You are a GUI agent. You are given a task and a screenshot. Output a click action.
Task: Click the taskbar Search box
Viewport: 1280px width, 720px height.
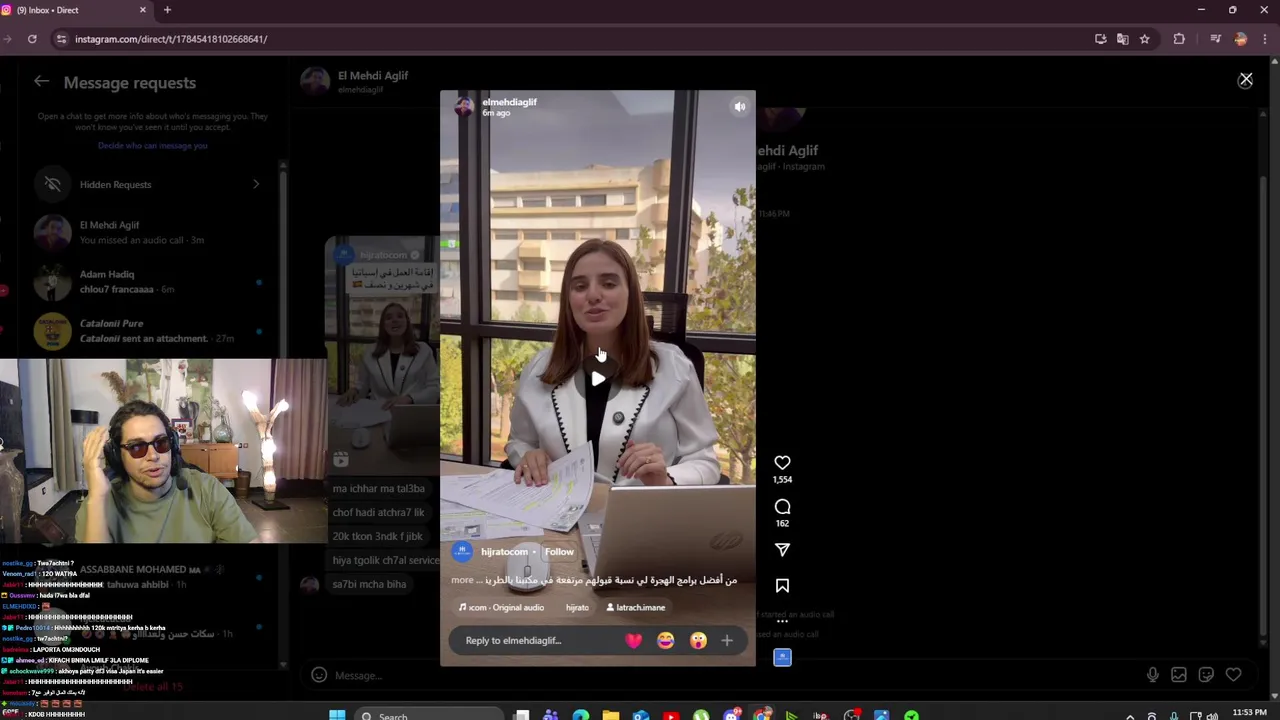coord(429,715)
